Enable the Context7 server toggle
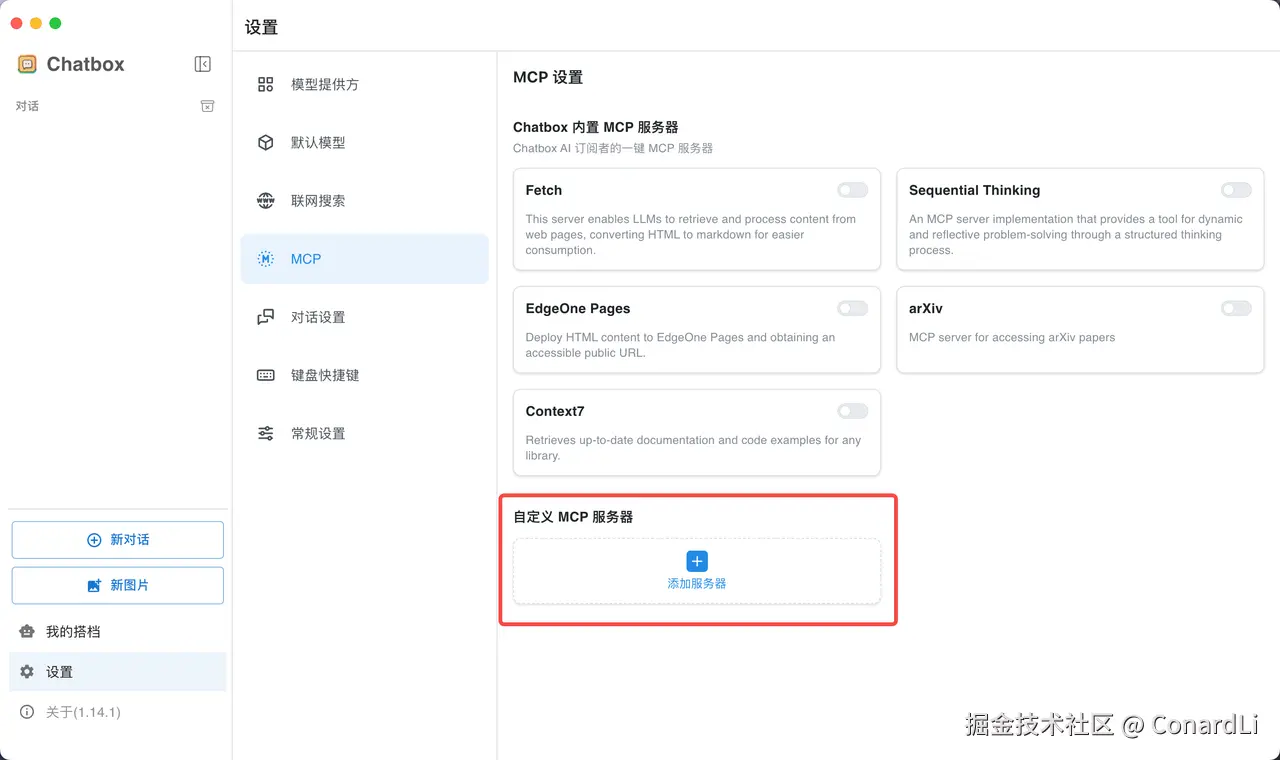1280x760 pixels. coord(853,411)
